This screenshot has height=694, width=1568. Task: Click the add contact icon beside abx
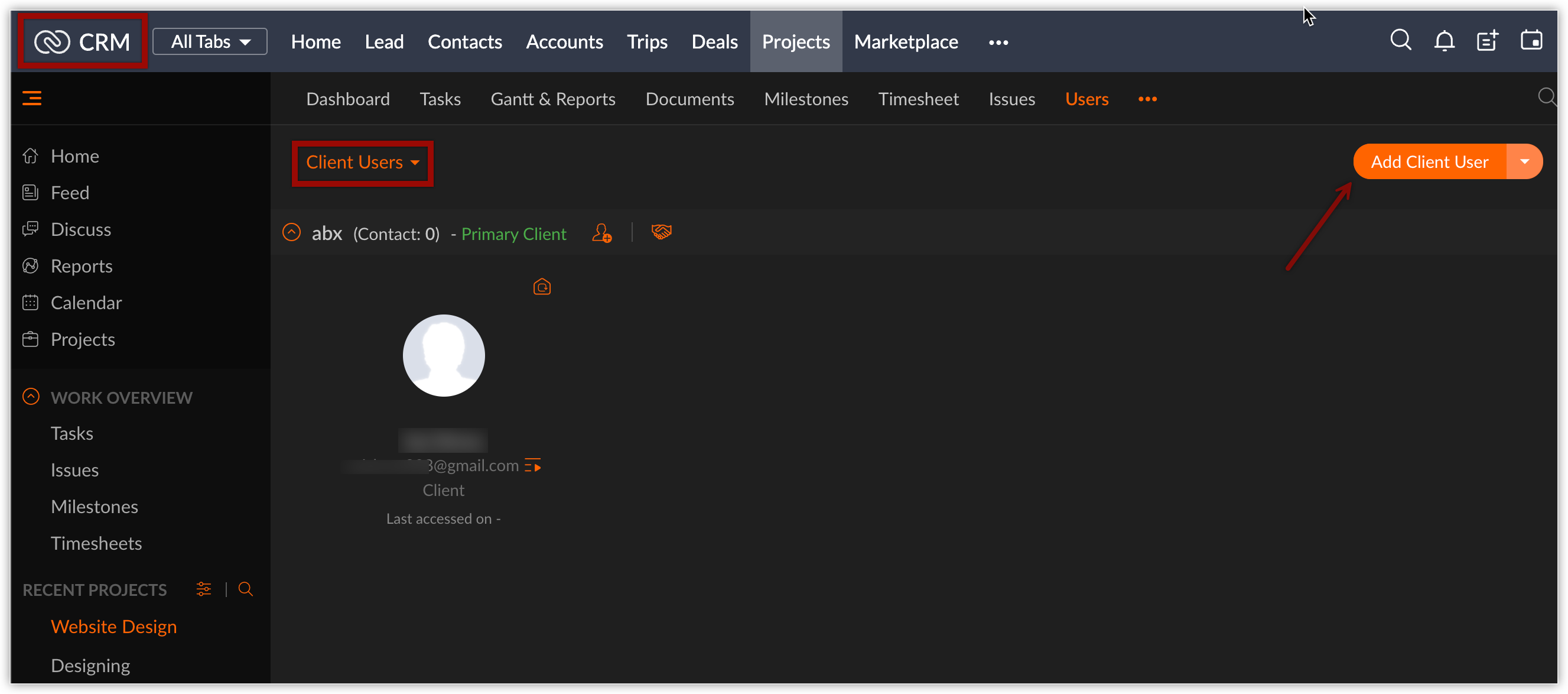pyautogui.click(x=601, y=233)
